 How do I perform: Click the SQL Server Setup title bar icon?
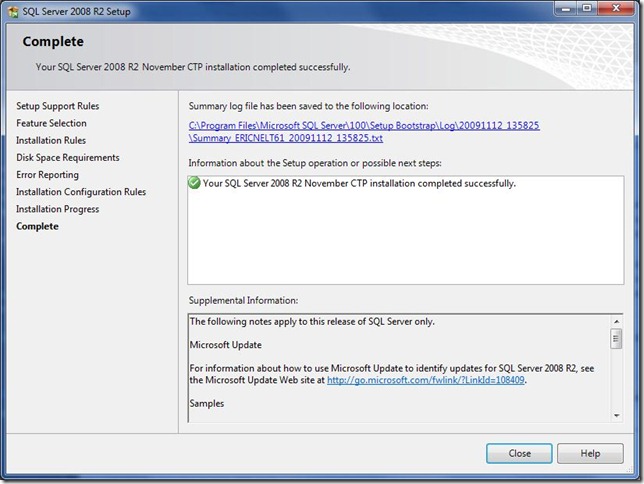(13, 12)
